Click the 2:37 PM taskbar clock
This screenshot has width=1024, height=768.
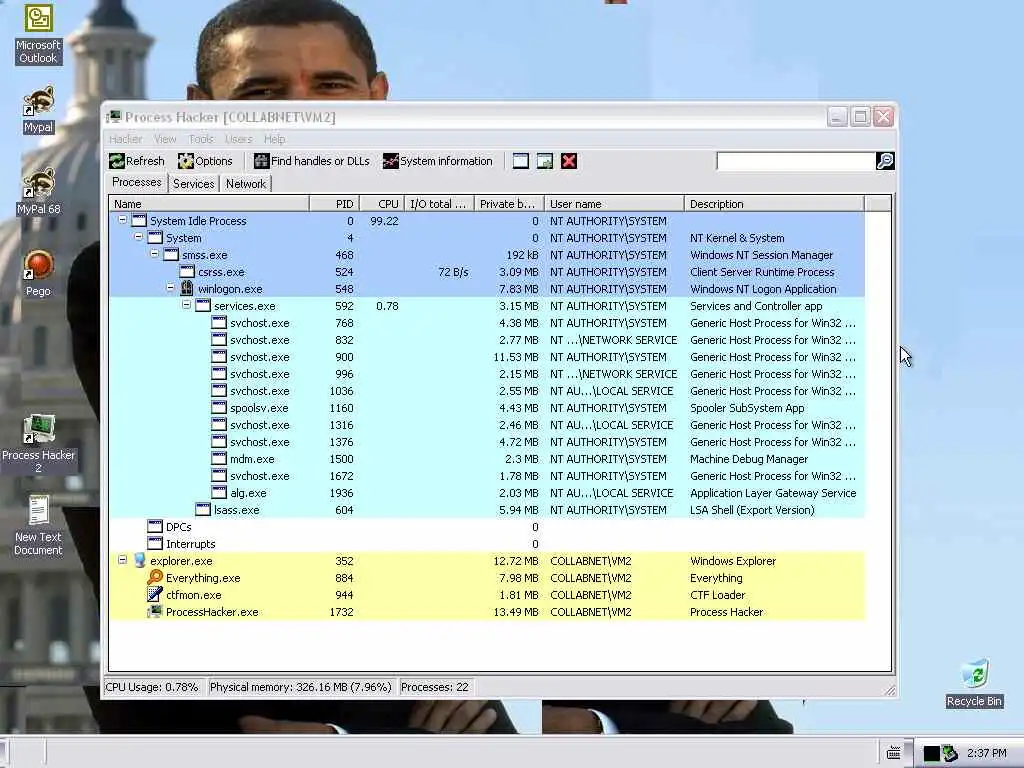tap(987, 753)
